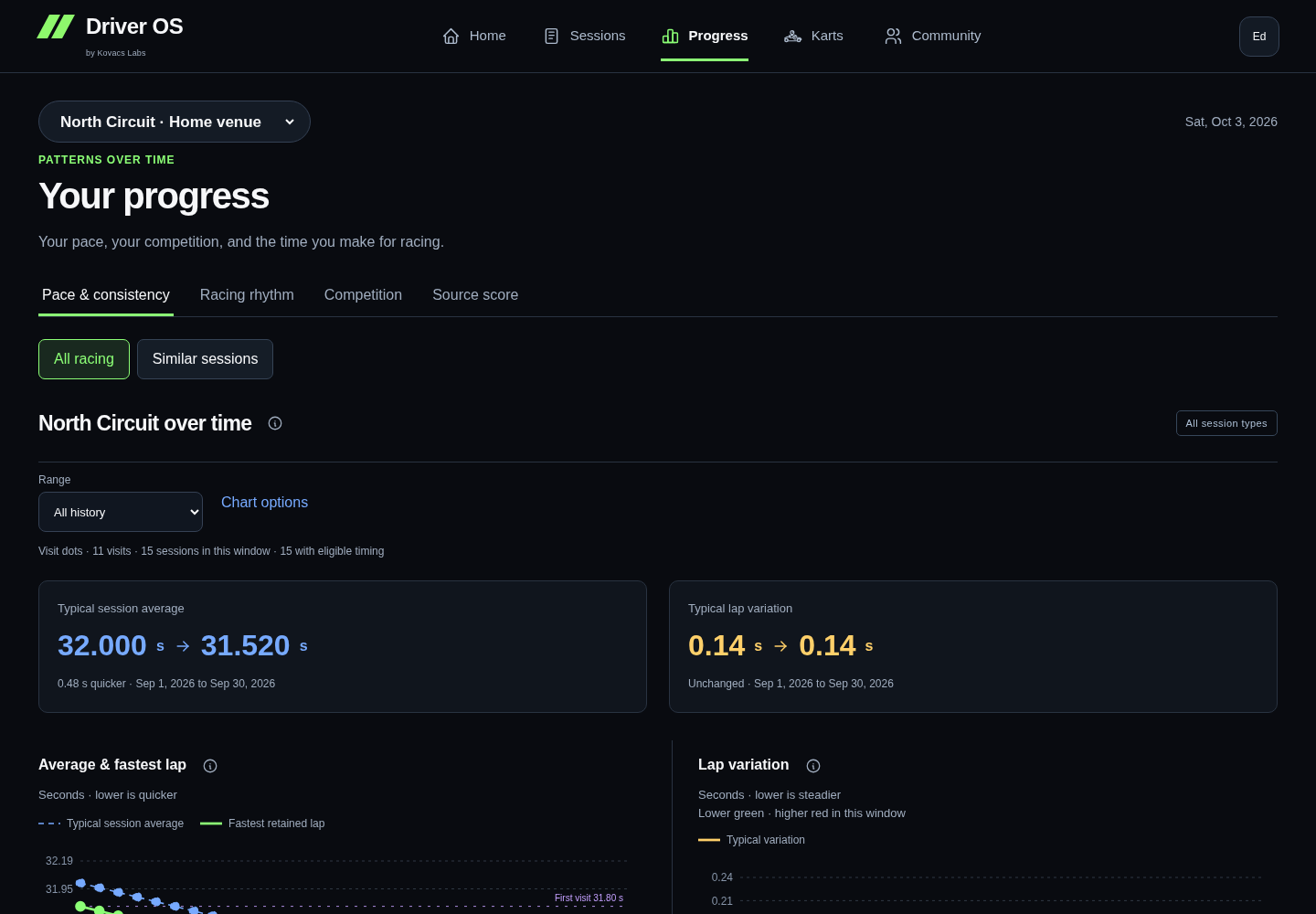Viewport: 1316px width, 914px height.
Task: Click the First visit 31.80 s marker label
Action: (x=589, y=898)
